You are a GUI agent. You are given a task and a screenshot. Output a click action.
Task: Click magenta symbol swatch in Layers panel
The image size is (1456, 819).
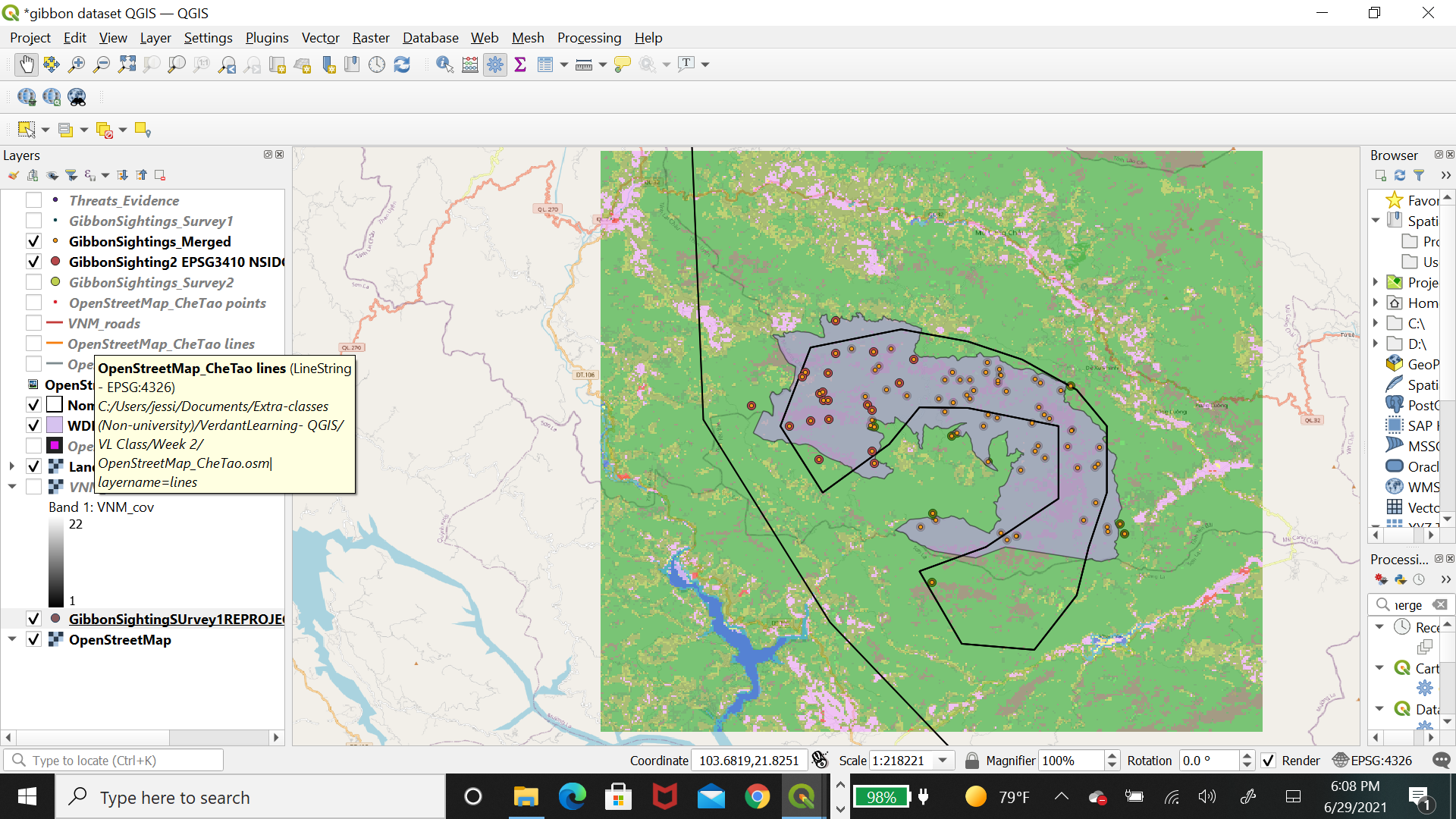coord(55,445)
